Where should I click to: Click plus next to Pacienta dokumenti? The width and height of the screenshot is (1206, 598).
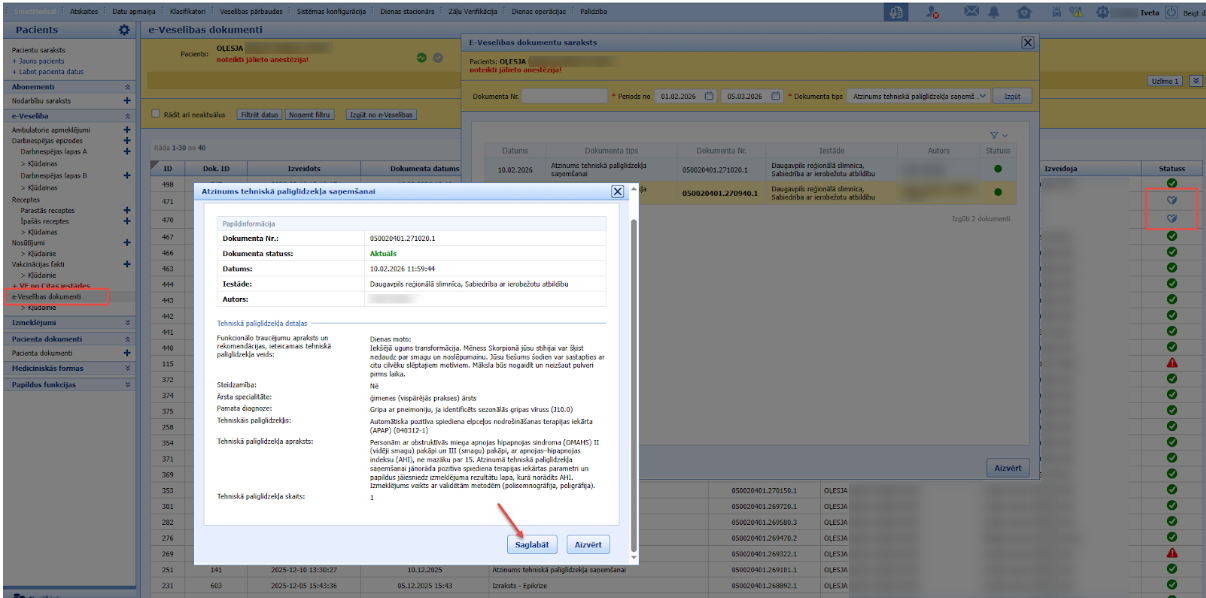click(127, 353)
